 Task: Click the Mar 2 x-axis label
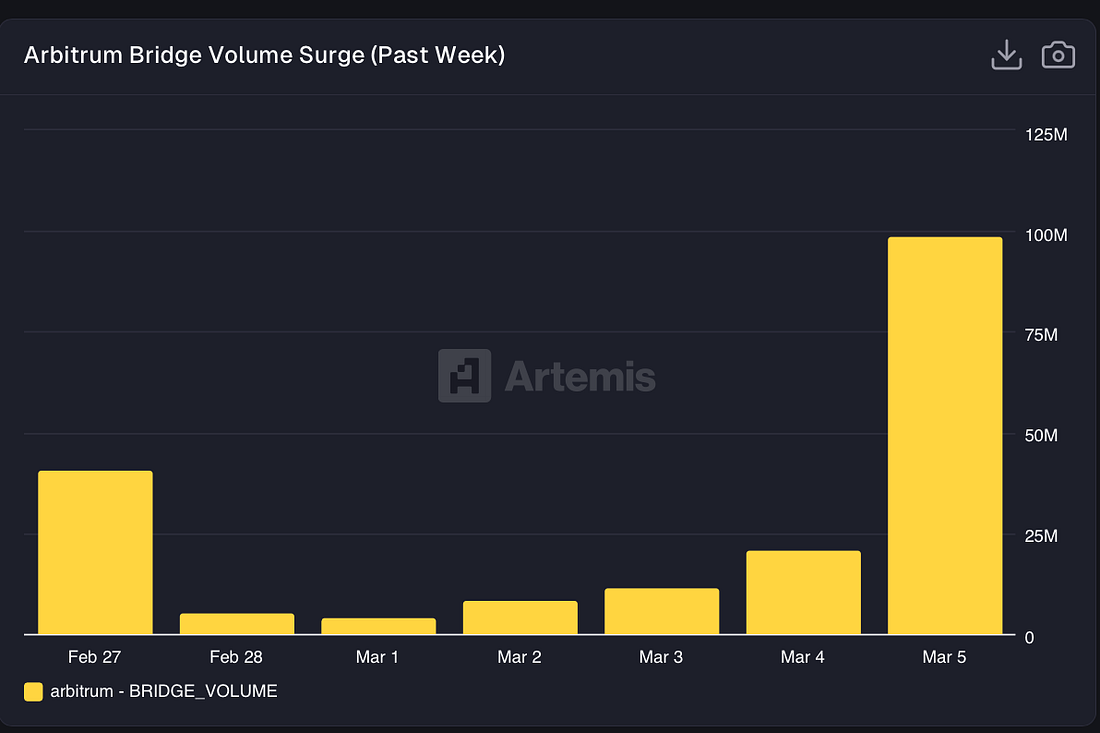[x=520, y=657]
